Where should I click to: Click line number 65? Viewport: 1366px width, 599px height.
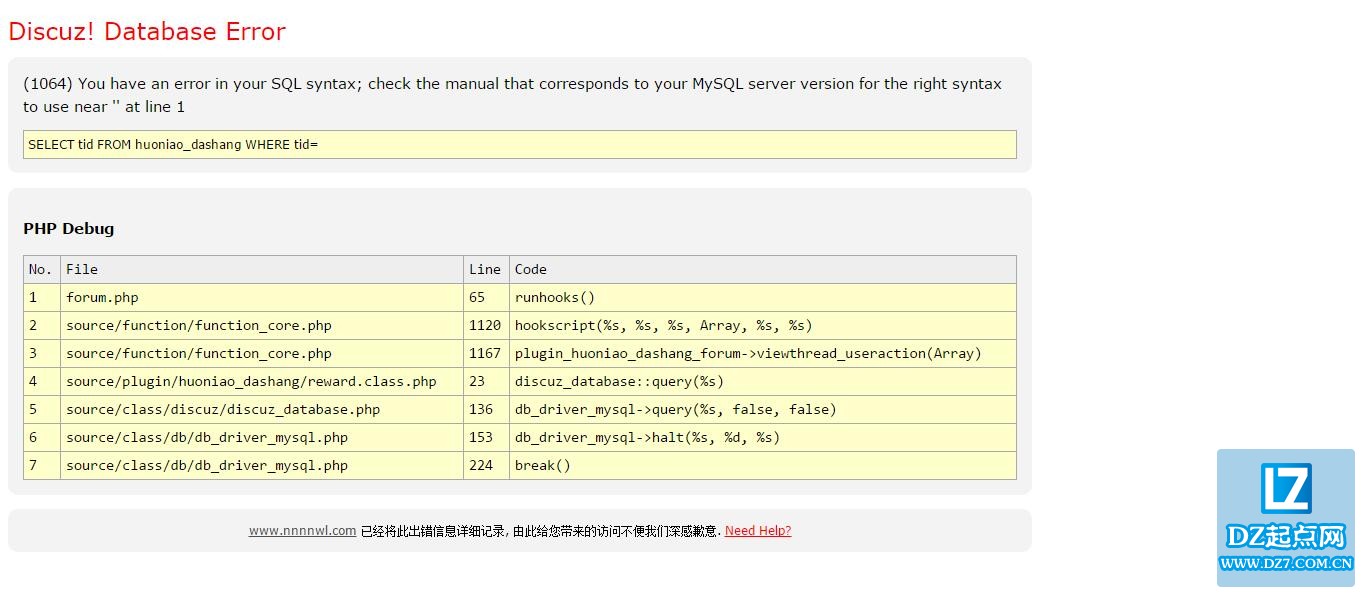[x=486, y=297]
